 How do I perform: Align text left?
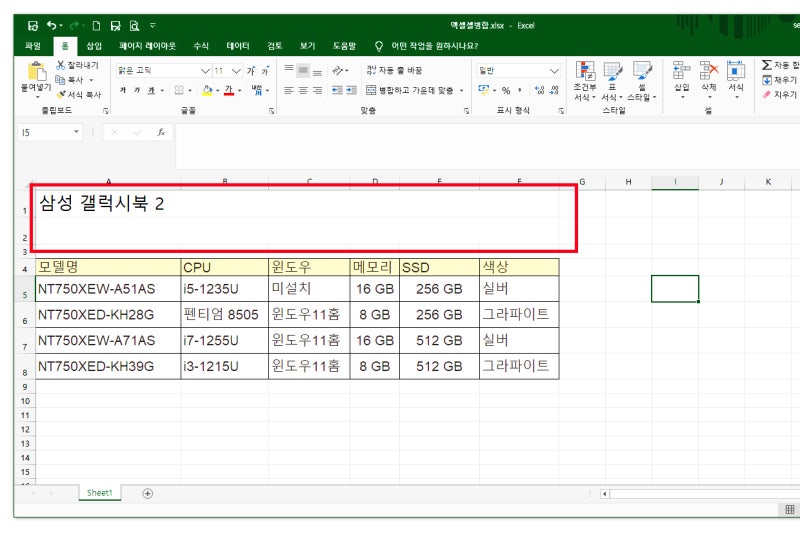pos(289,90)
